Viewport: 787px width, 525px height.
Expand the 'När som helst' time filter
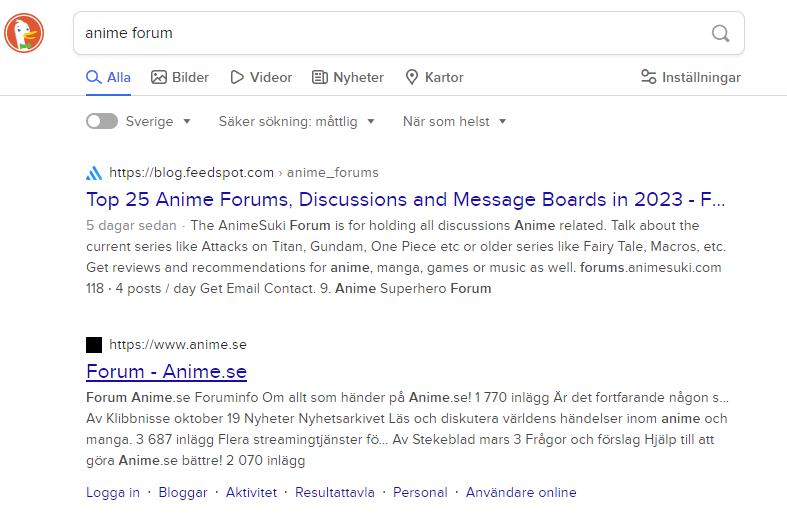coord(455,121)
